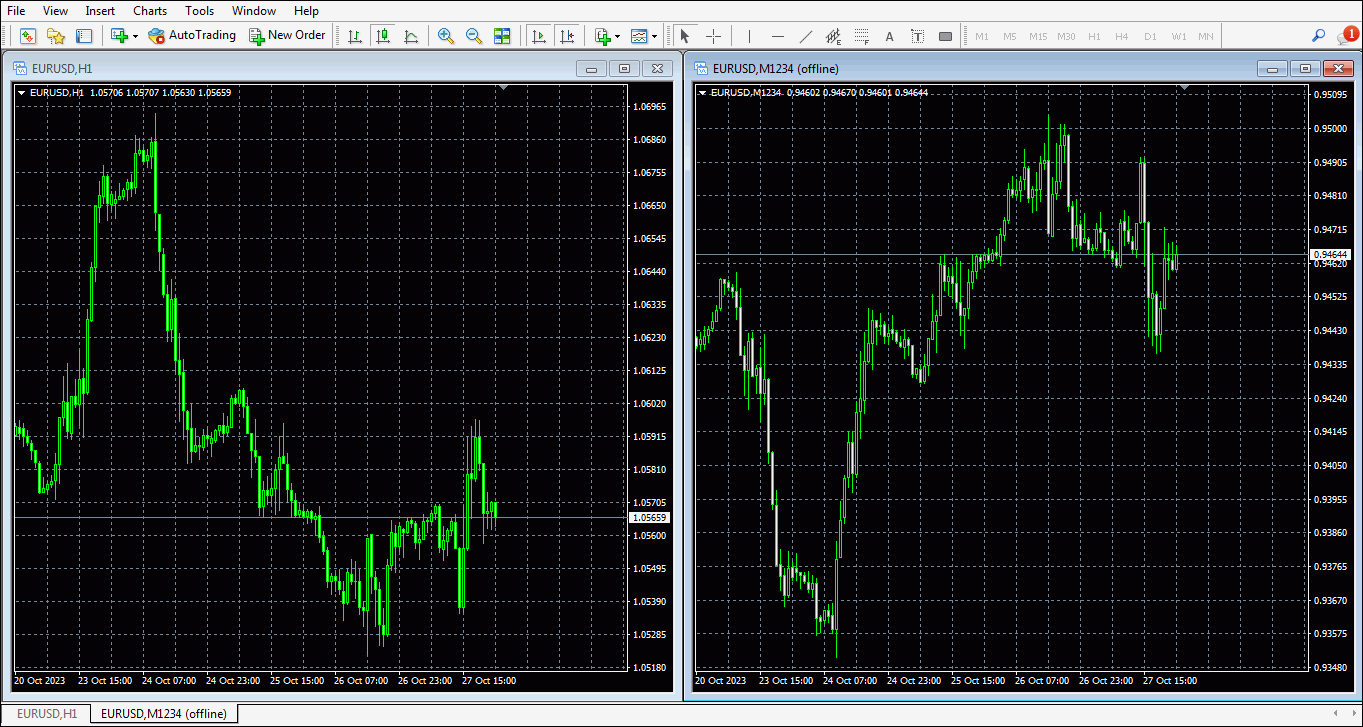
Task: Select the M30 timeframe button
Action: point(1066,36)
